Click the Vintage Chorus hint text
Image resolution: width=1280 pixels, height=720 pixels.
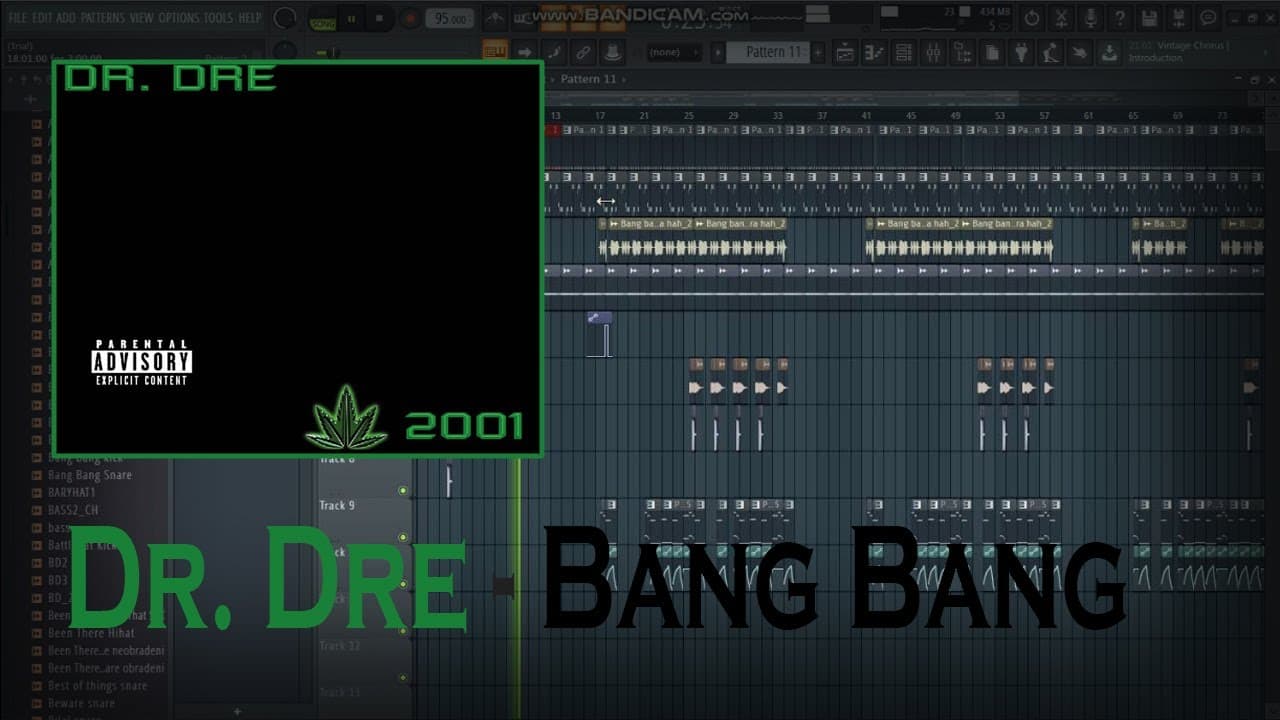pos(1179,52)
